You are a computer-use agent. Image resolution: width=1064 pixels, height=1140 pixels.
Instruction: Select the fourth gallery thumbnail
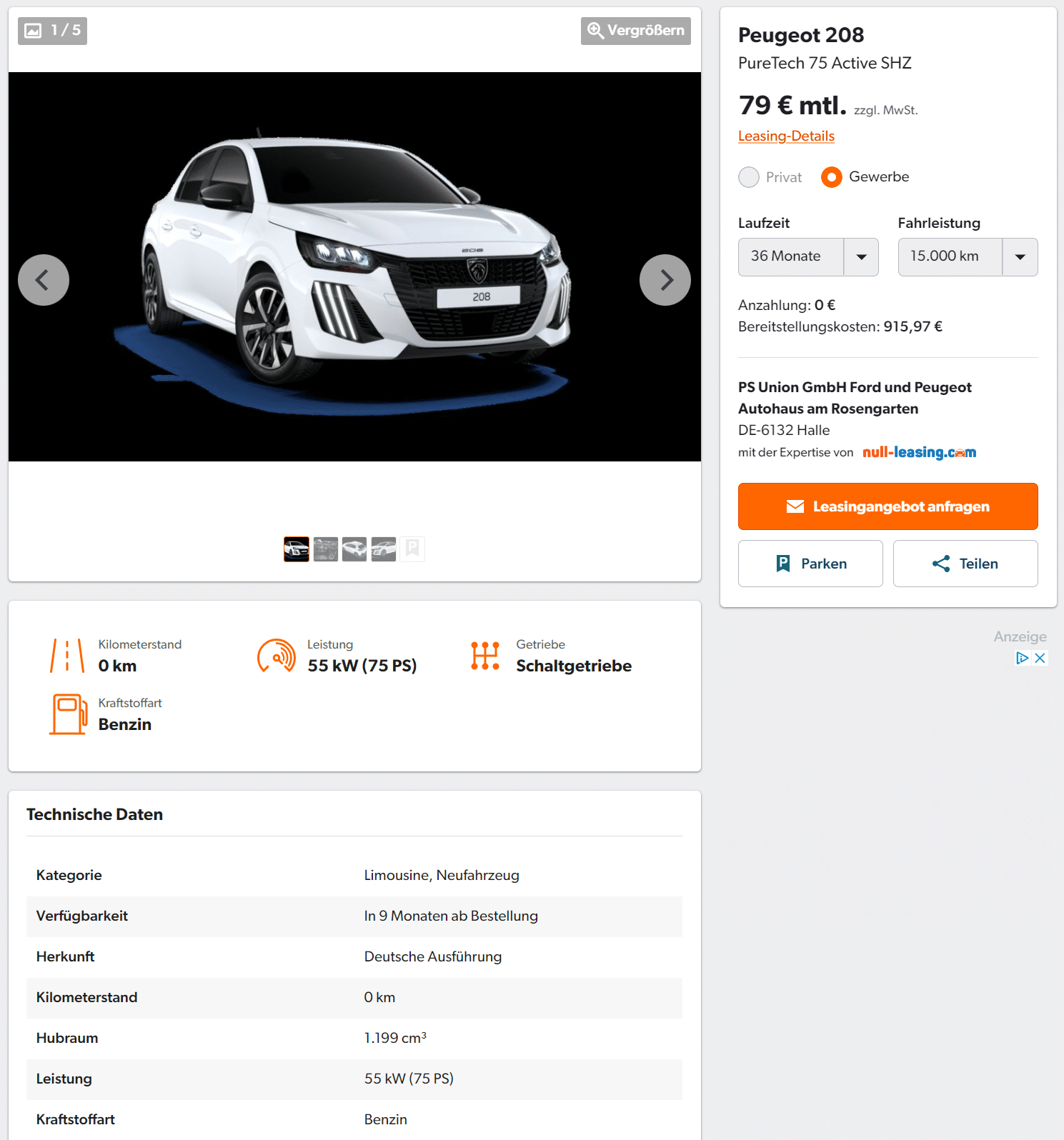[x=384, y=549]
